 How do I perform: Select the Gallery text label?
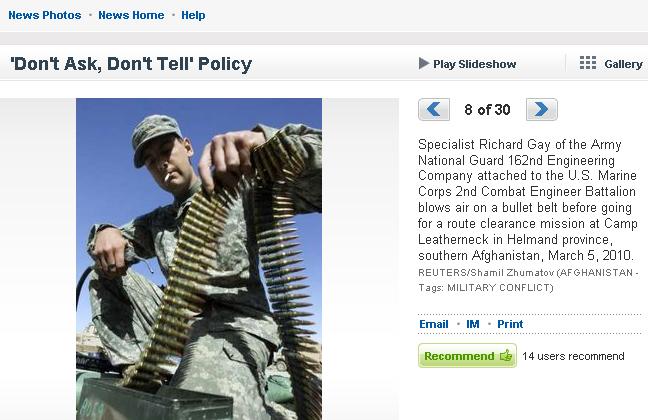tap(623, 64)
